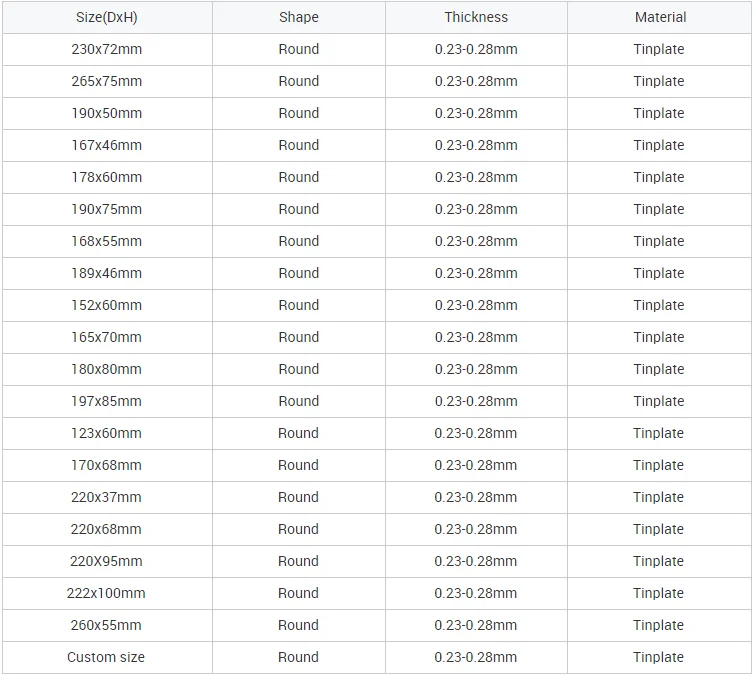Select the 220X95mm size cell
The height and width of the screenshot is (678, 756).
[106, 561]
